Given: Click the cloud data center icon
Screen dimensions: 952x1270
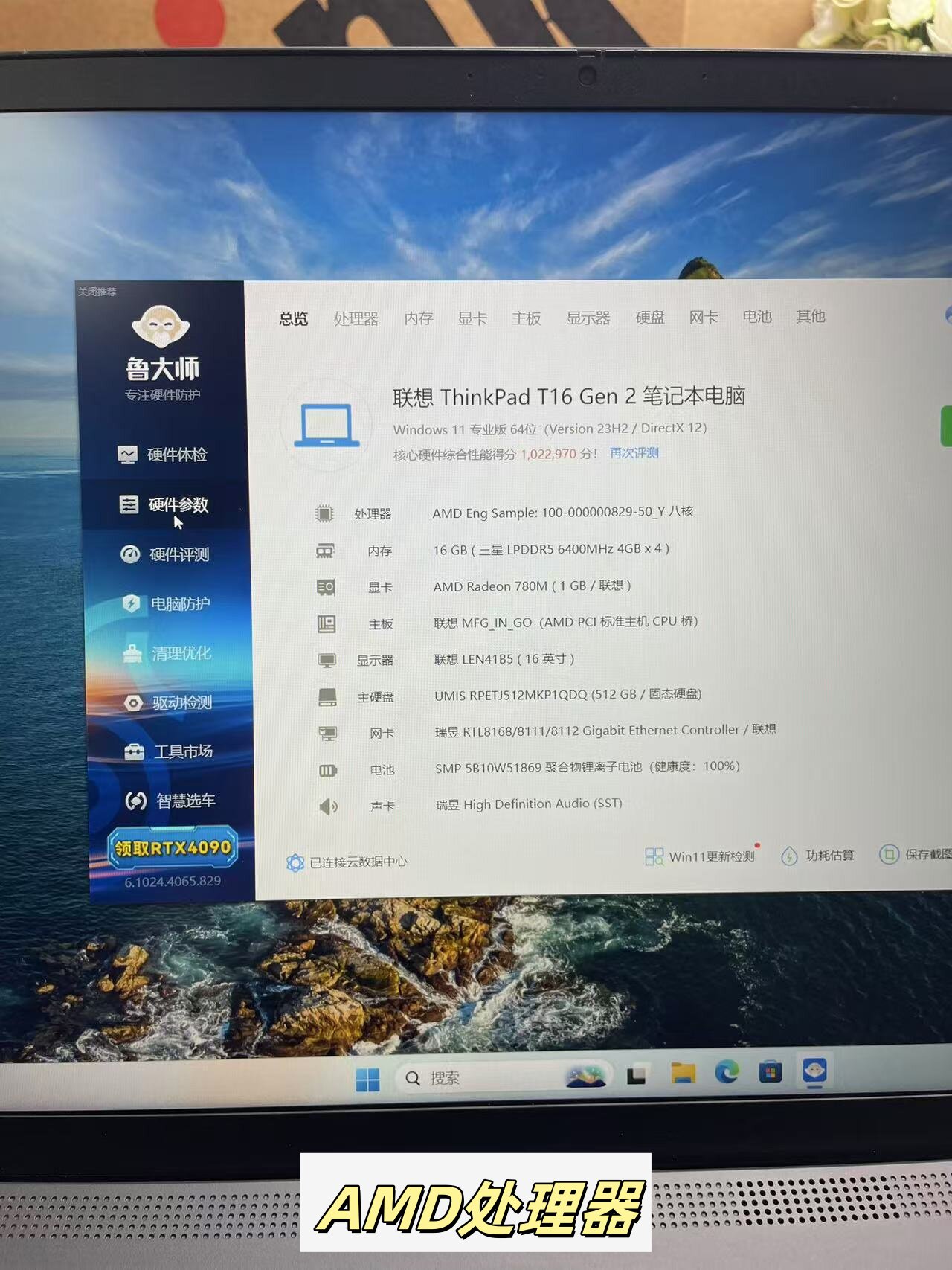Looking at the screenshot, I should [295, 862].
